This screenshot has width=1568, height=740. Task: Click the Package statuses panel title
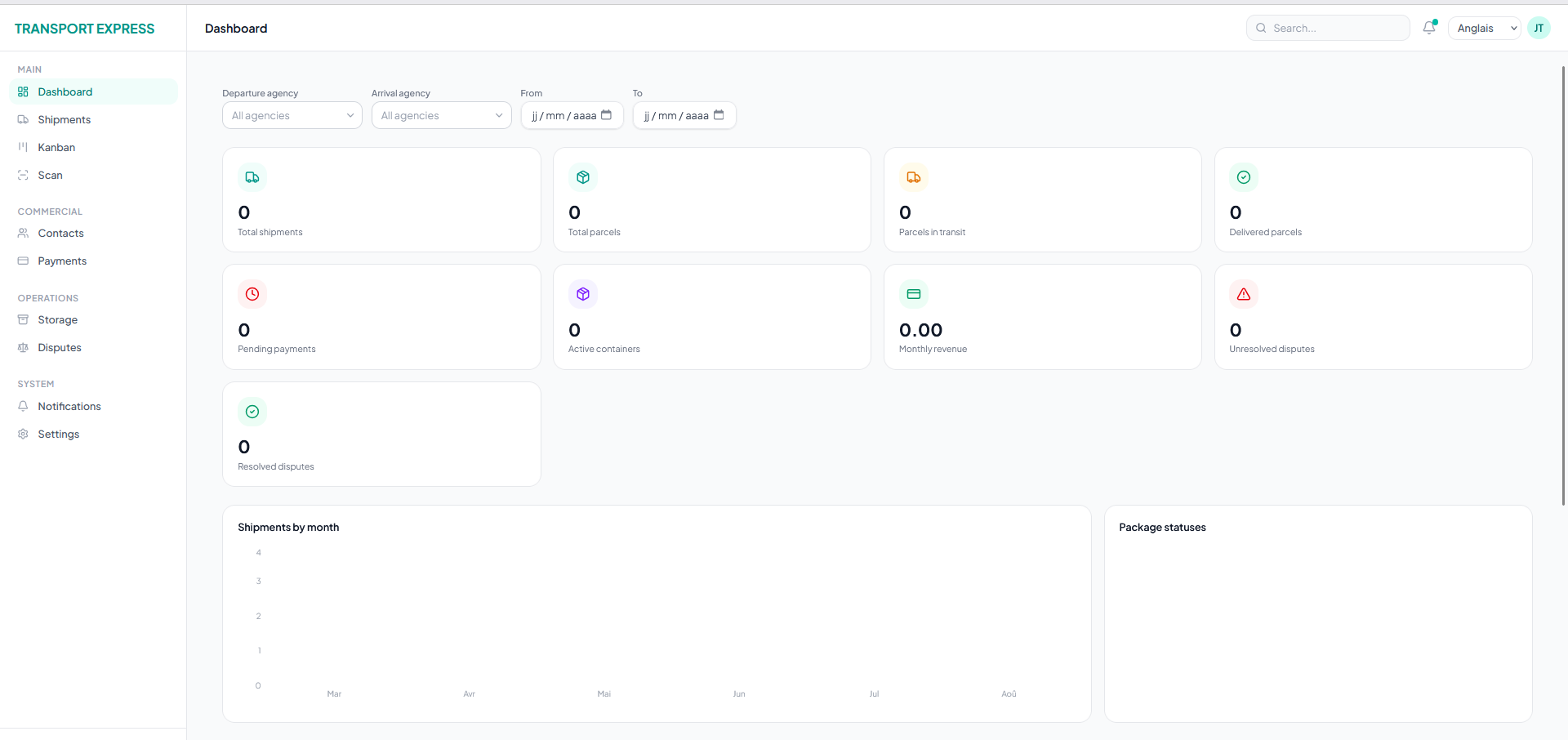coord(1162,527)
